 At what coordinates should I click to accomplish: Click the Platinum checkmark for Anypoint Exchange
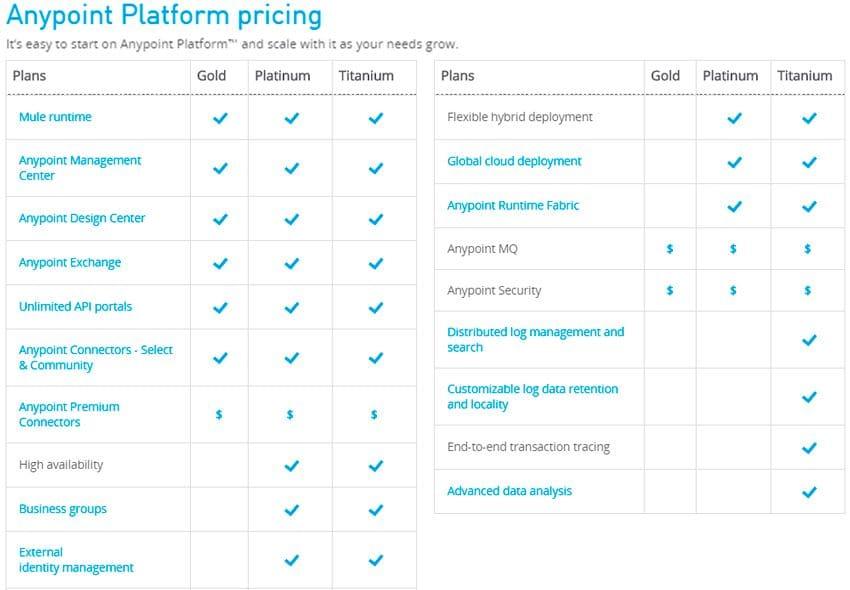291,264
